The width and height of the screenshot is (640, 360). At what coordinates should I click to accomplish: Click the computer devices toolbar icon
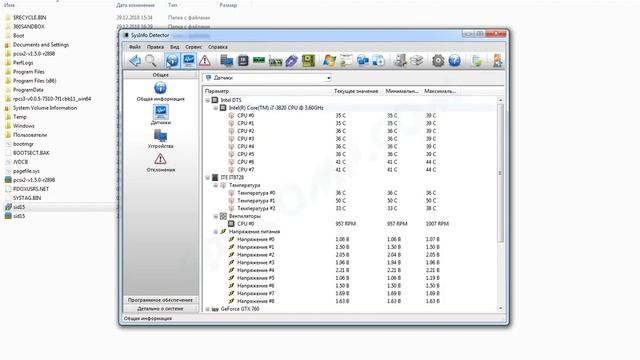(x=227, y=61)
